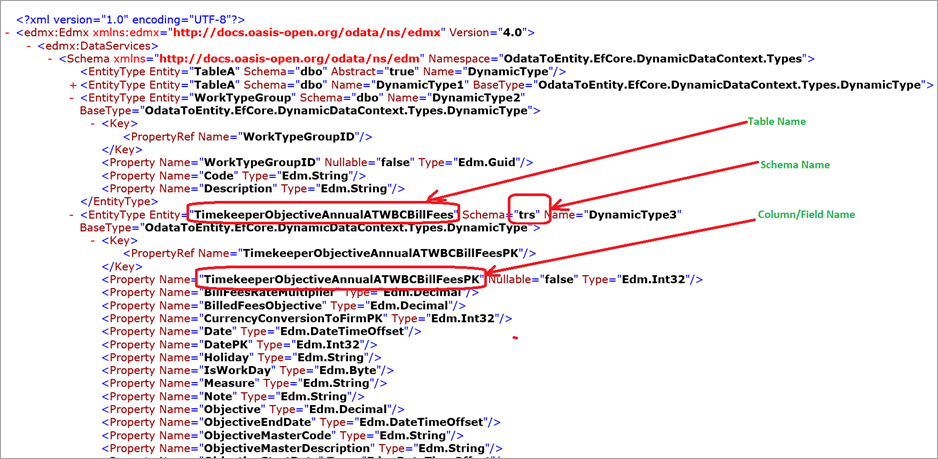Viewport: 938px width, 459px height.
Task: Click the circled "trs" schema value
Action: point(528,214)
